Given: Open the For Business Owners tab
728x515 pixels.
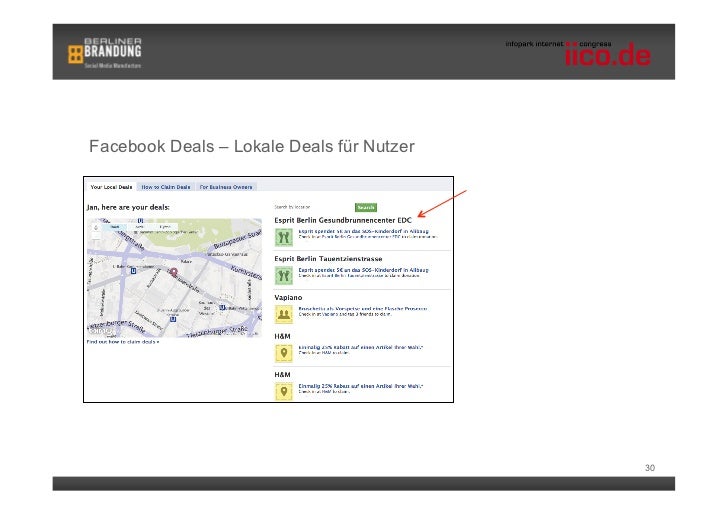Looking at the screenshot, I should pos(226,187).
